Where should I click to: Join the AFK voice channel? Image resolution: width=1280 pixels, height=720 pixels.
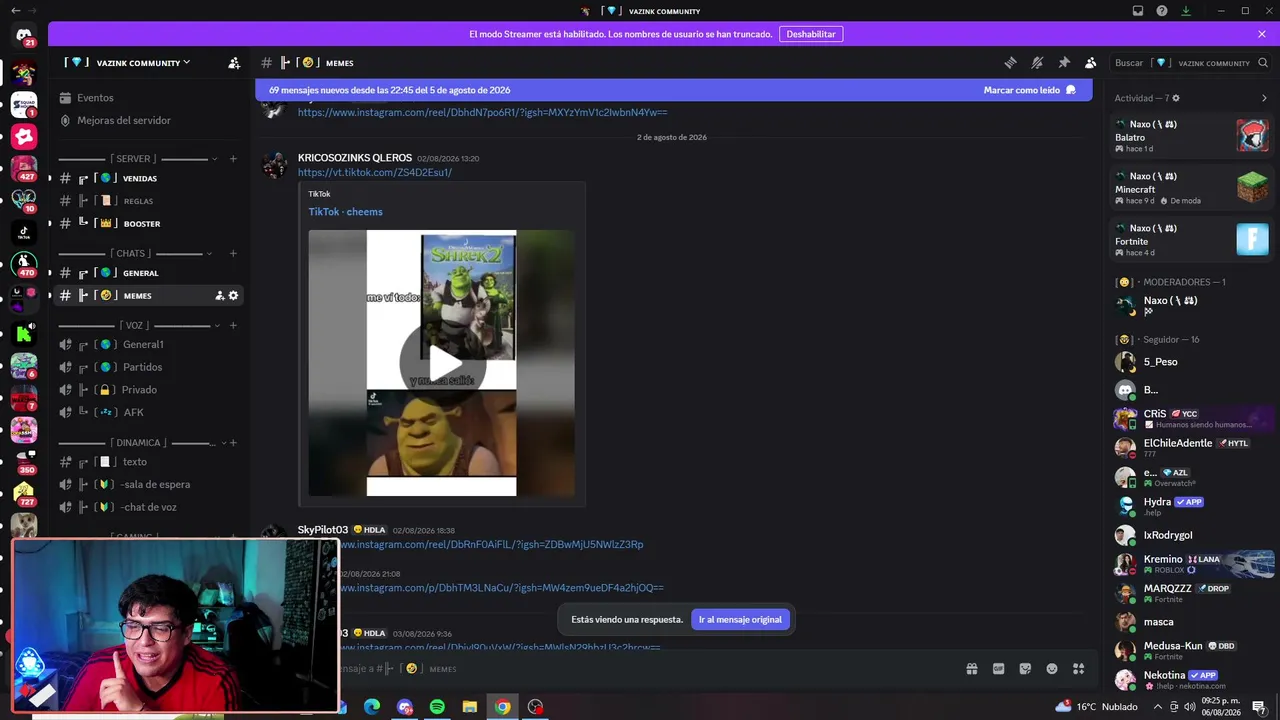point(149,412)
